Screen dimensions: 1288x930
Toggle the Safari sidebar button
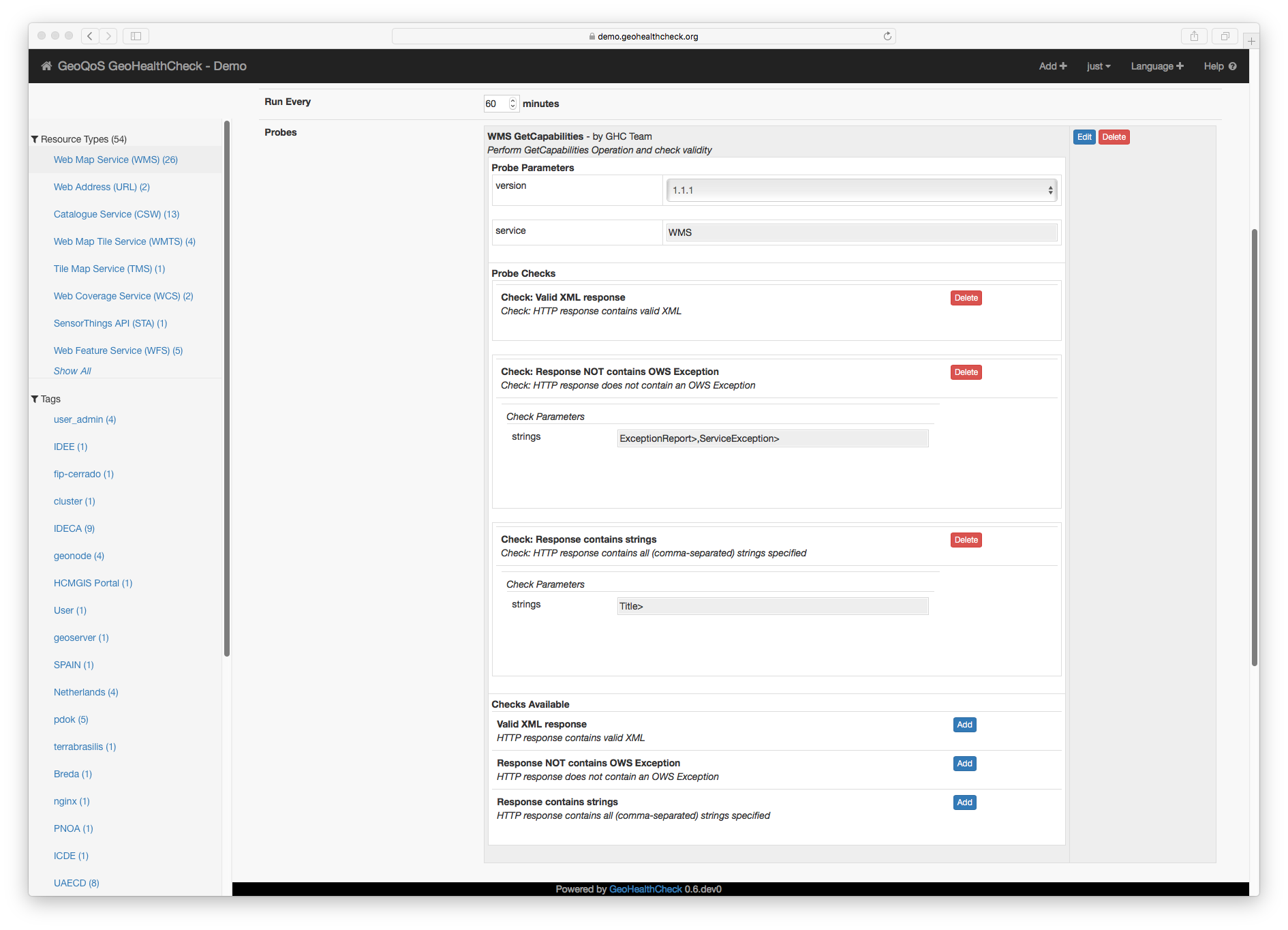[x=136, y=36]
